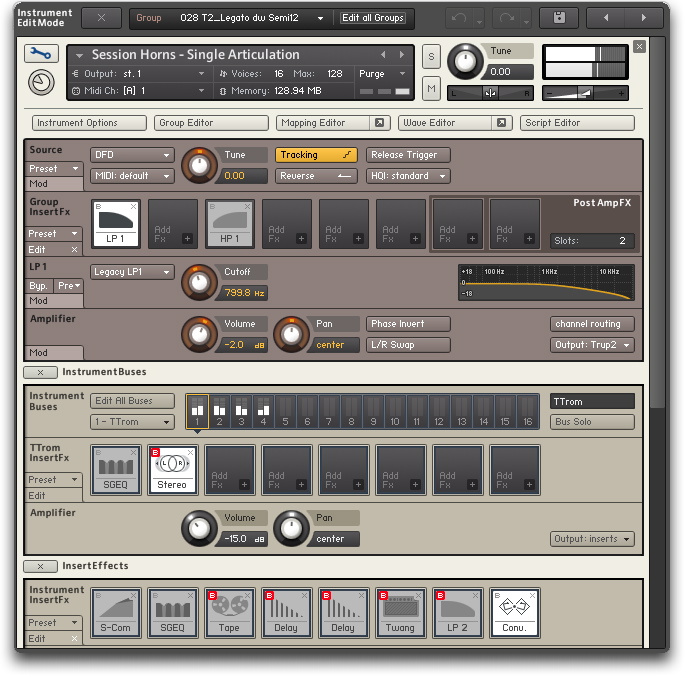Toggle the Solo S button
Image resolution: width=684 pixels, height=676 pixels.
click(431, 57)
